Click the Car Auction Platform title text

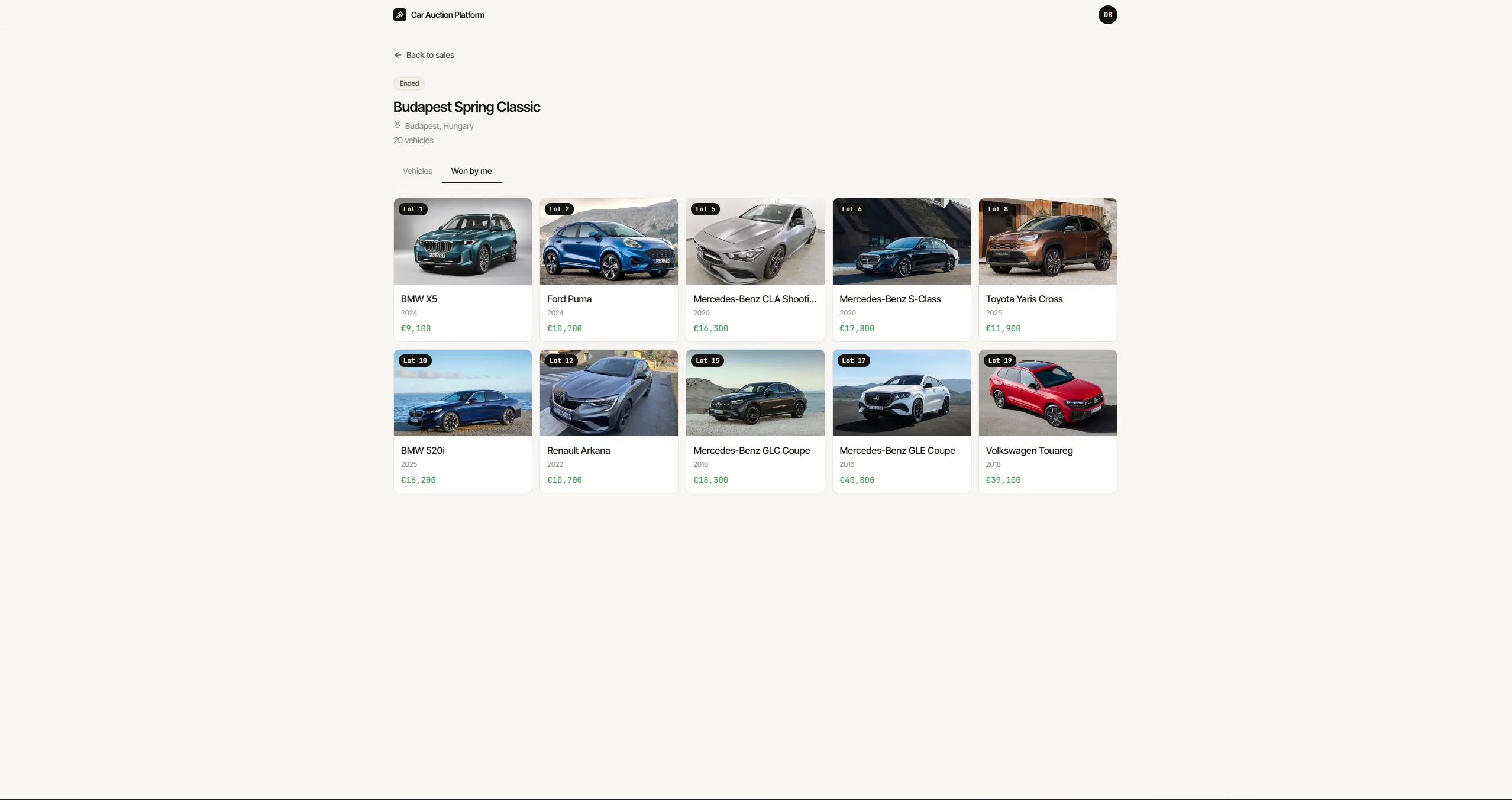click(x=448, y=15)
